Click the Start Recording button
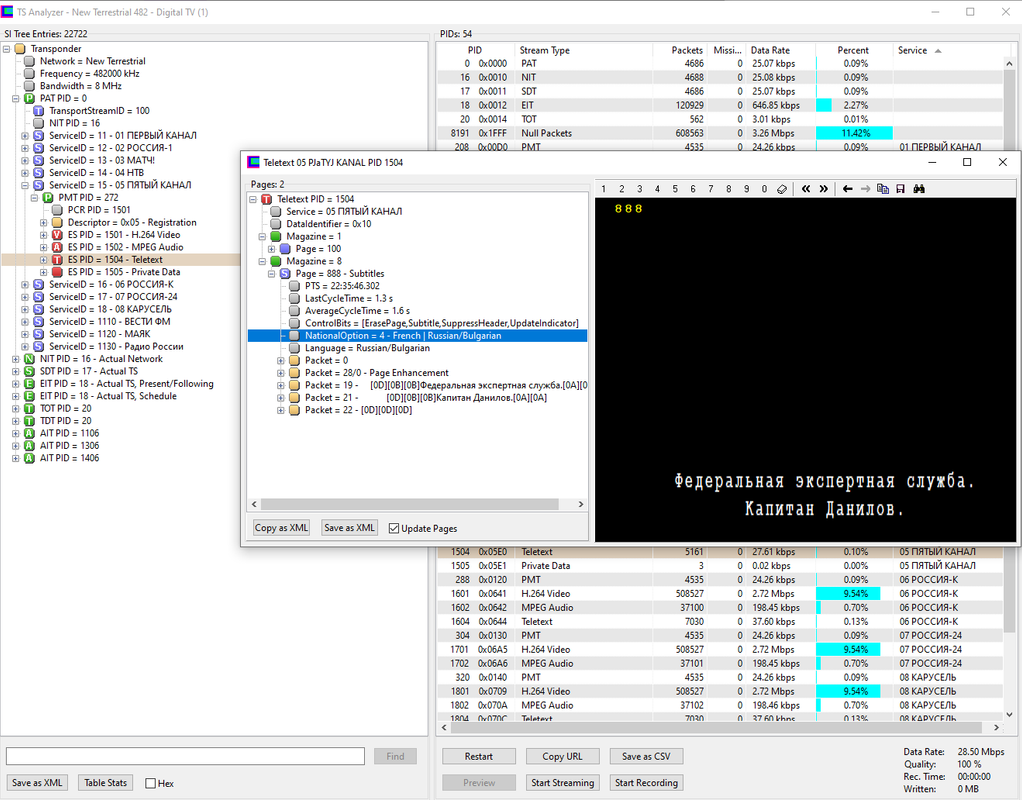Viewport: 1022px width, 800px height. [646, 782]
